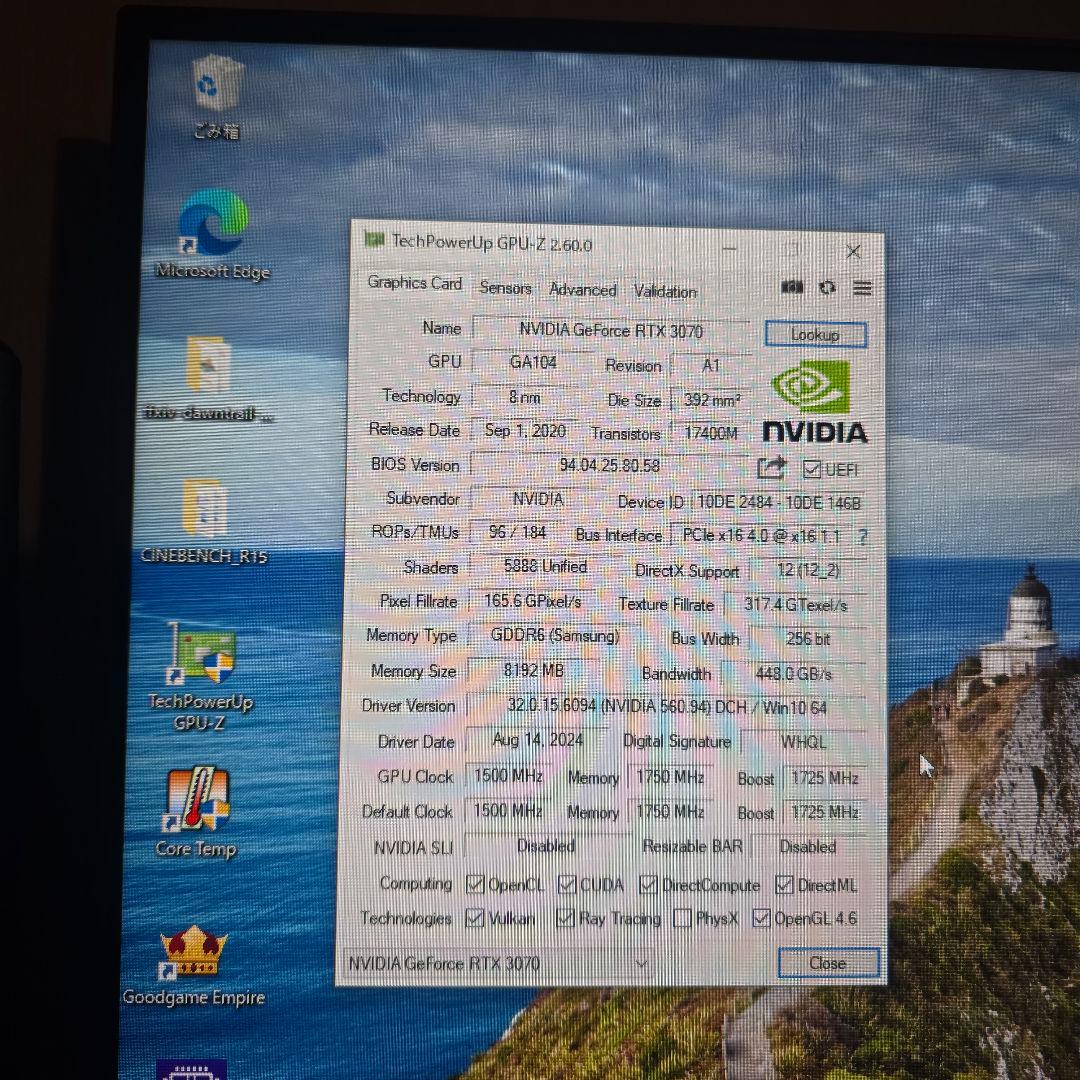Click the Bus Interface question mark
The width and height of the screenshot is (1080, 1080).
pyautogui.click(x=863, y=536)
